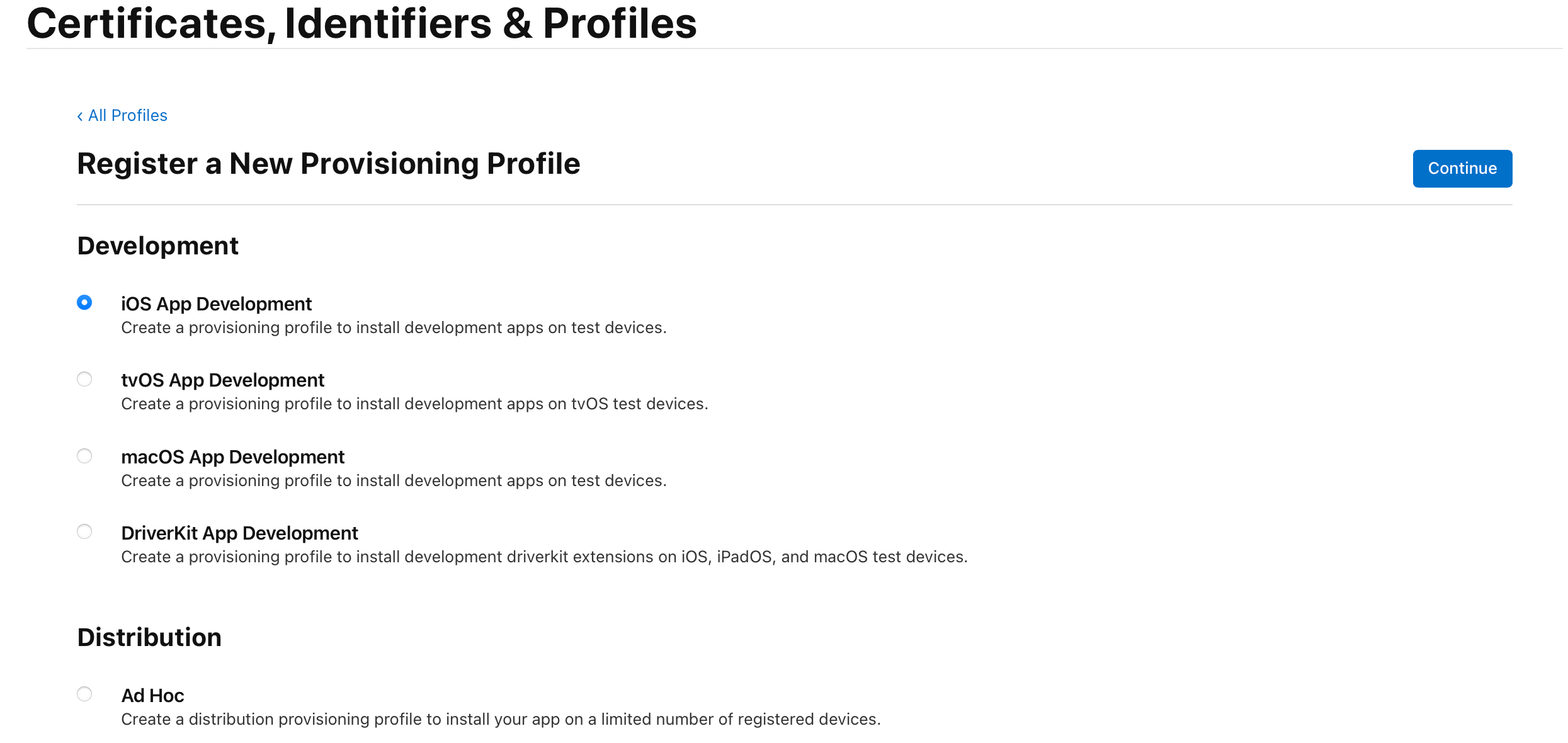Click the DriverKit App Development label

point(239,533)
